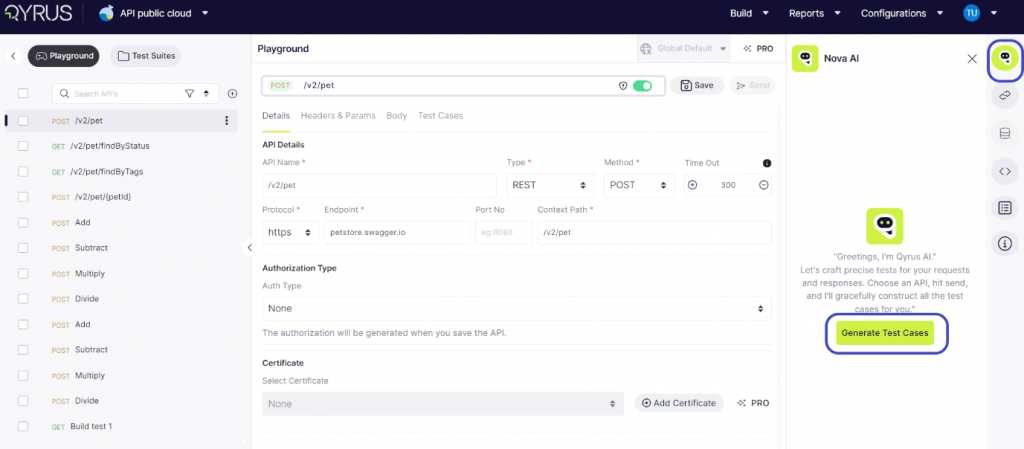
Task: Open the Auth Type dropdown
Action: pos(516,309)
